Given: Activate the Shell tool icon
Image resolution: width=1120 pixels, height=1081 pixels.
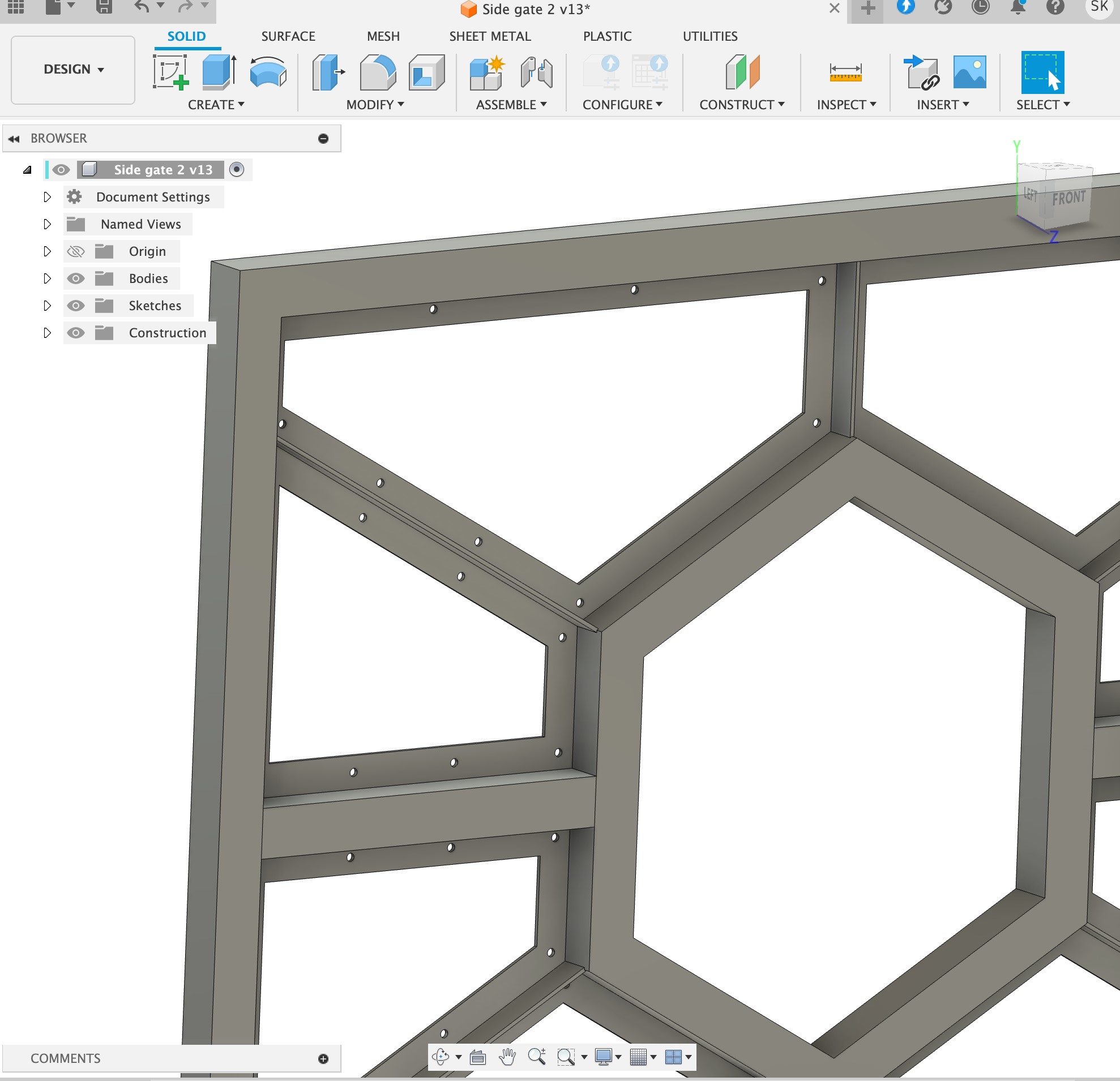Looking at the screenshot, I should 426,72.
